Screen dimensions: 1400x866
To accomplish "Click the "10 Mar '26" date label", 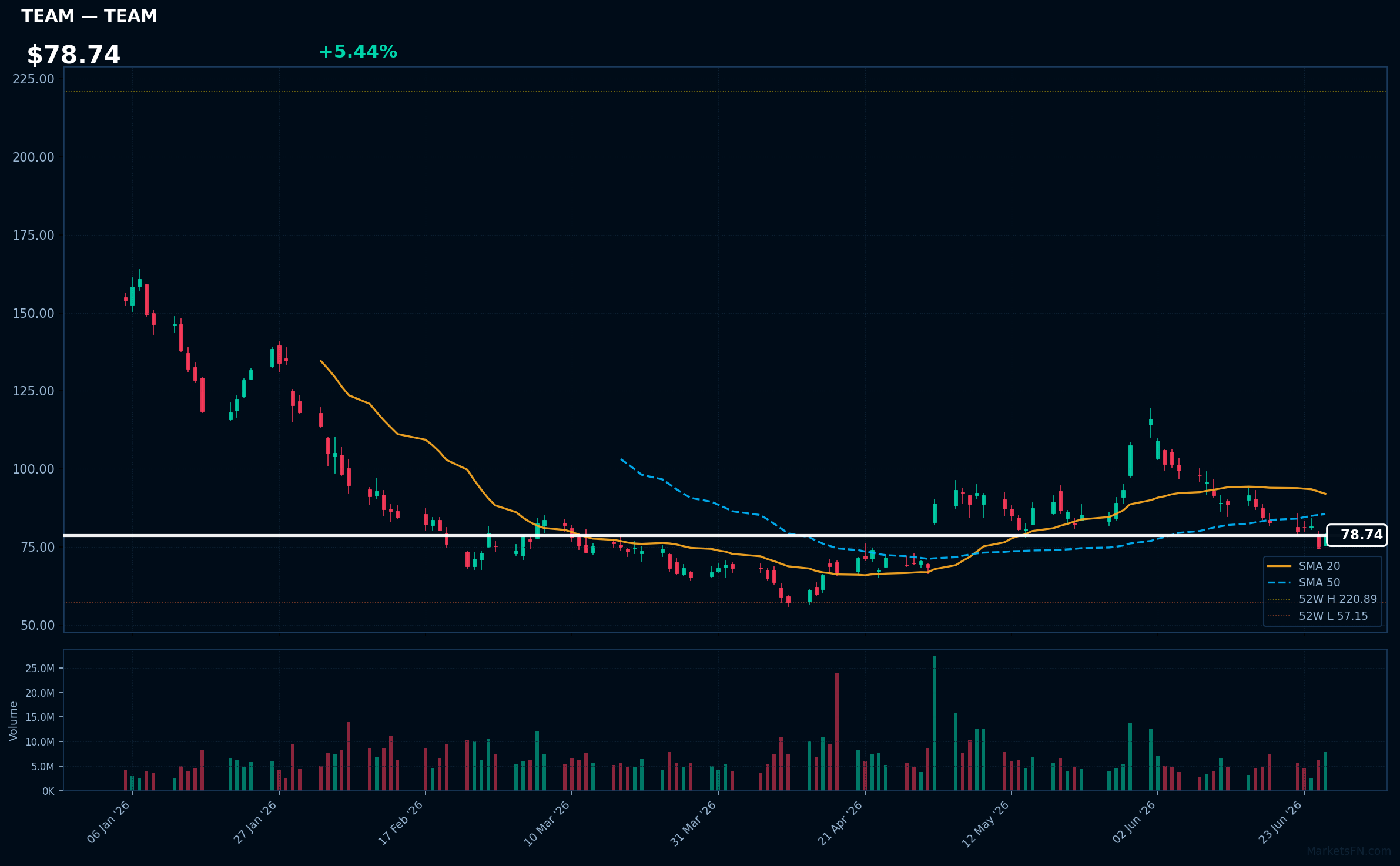I will pyautogui.click(x=547, y=823).
